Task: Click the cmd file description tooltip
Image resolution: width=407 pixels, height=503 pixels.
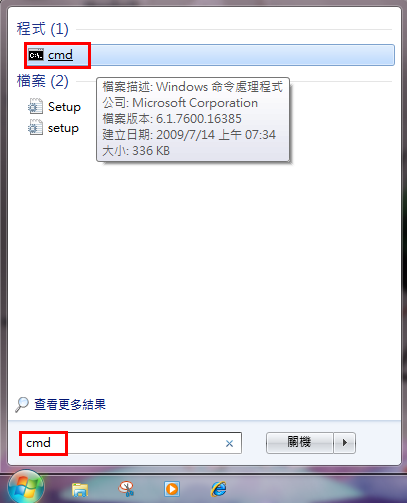Action: 193,119
